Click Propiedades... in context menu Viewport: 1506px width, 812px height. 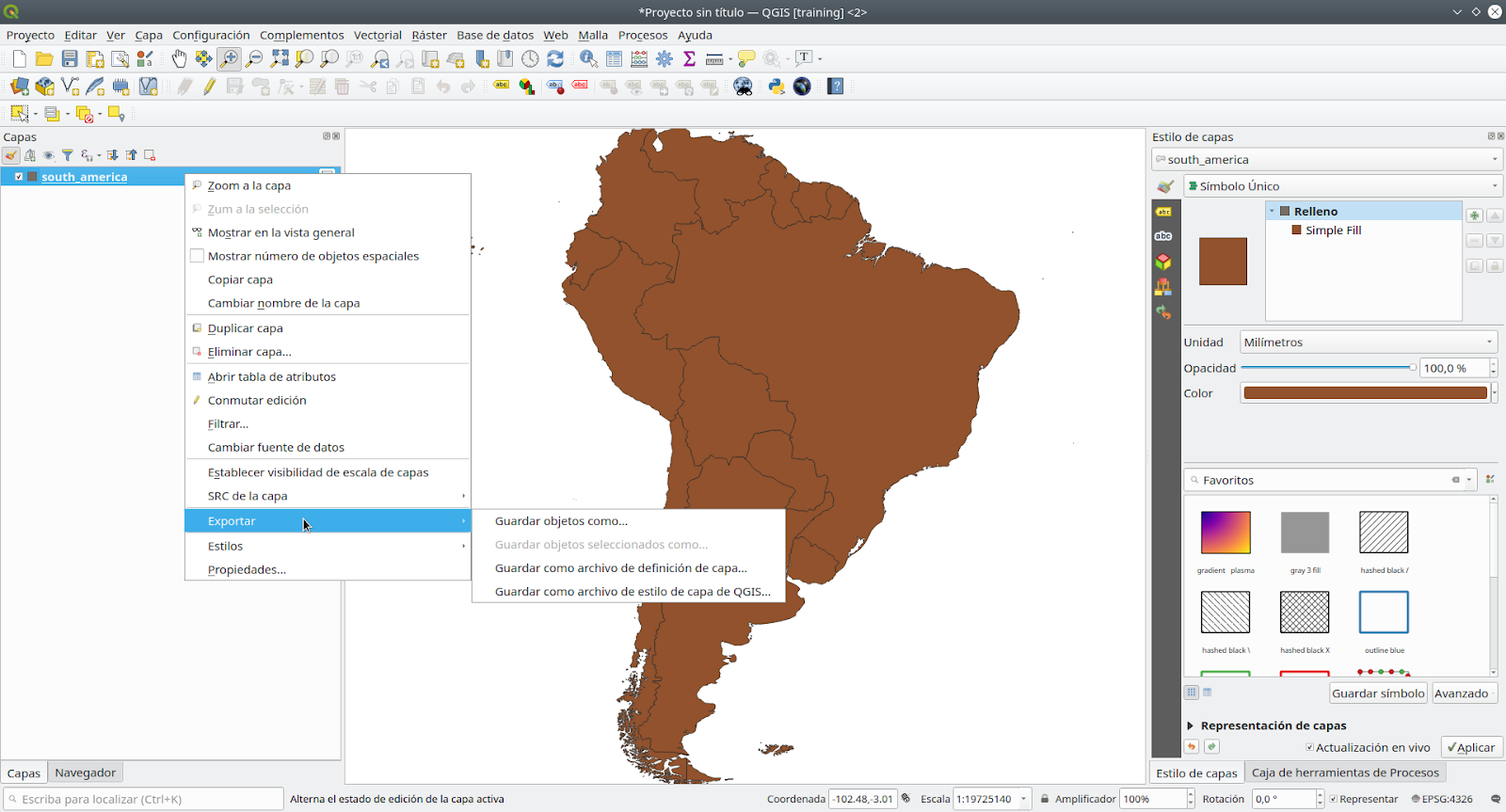tap(247, 569)
